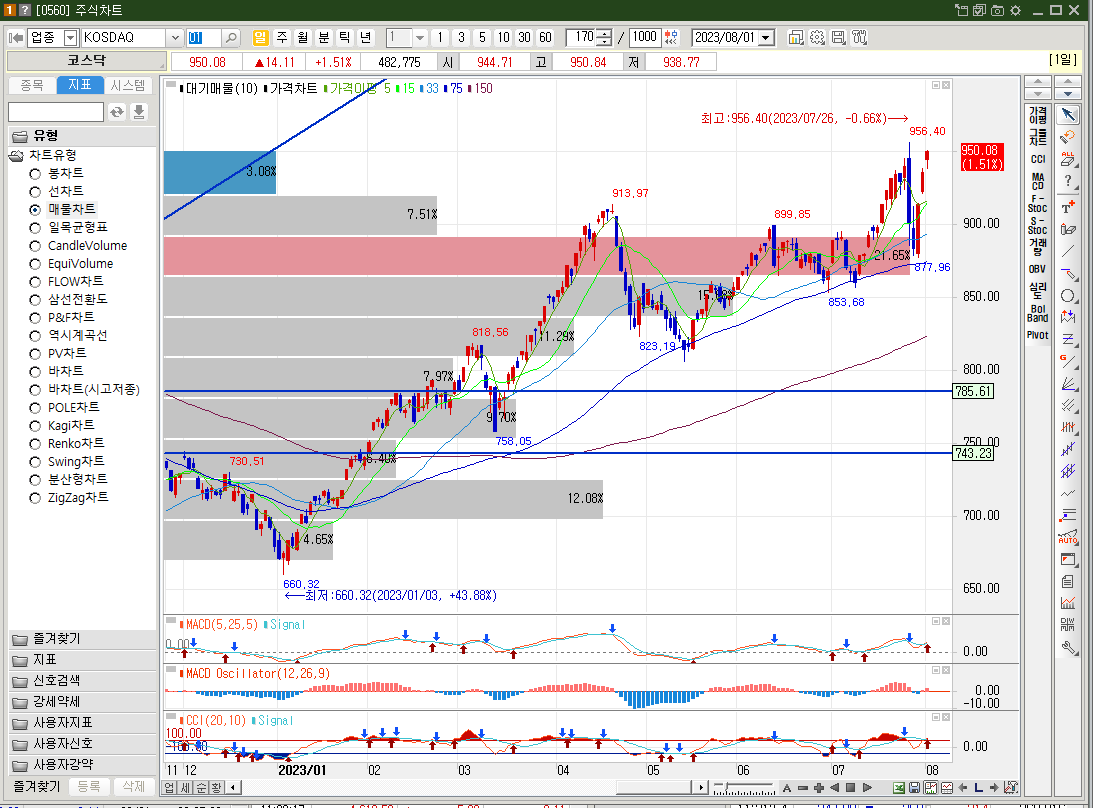Click the 삭제 button at bottom left
Screen dimensions: 1093x808
tap(133, 786)
